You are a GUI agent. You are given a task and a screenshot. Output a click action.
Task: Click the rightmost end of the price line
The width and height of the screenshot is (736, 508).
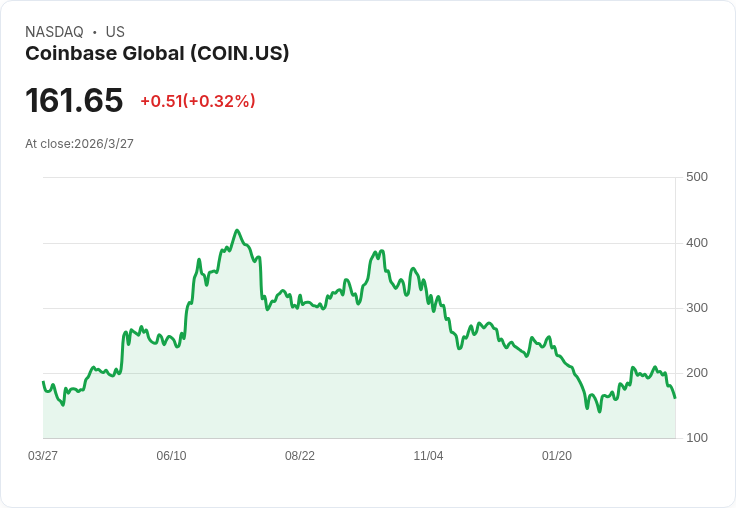(x=675, y=397)
